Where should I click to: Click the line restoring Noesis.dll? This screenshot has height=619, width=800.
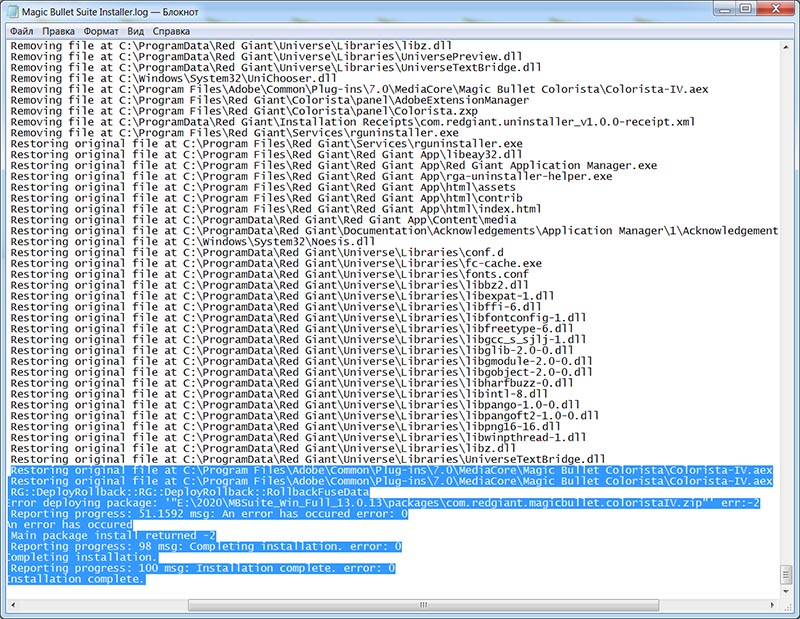(x=193, y=242)
